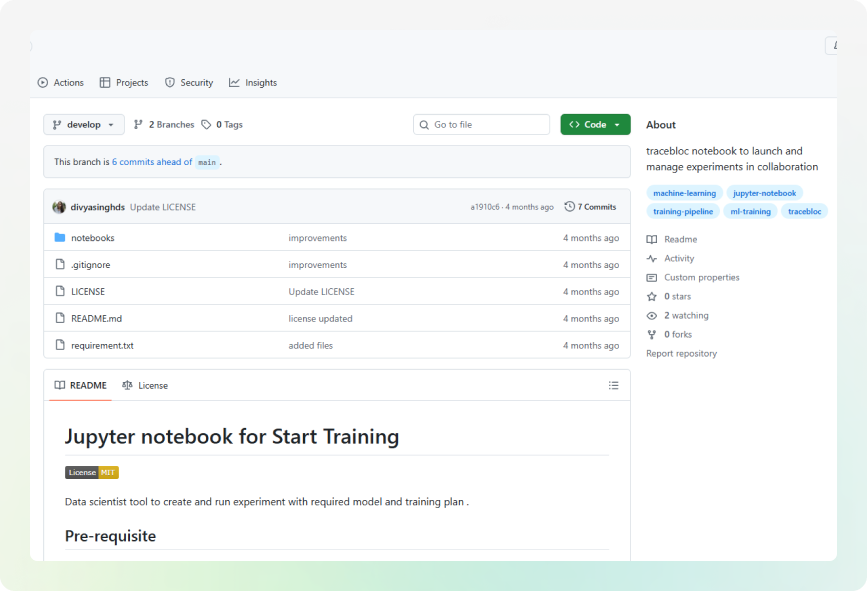
Task: Expand the develop branch dropdown
Action: coord(84,125)
